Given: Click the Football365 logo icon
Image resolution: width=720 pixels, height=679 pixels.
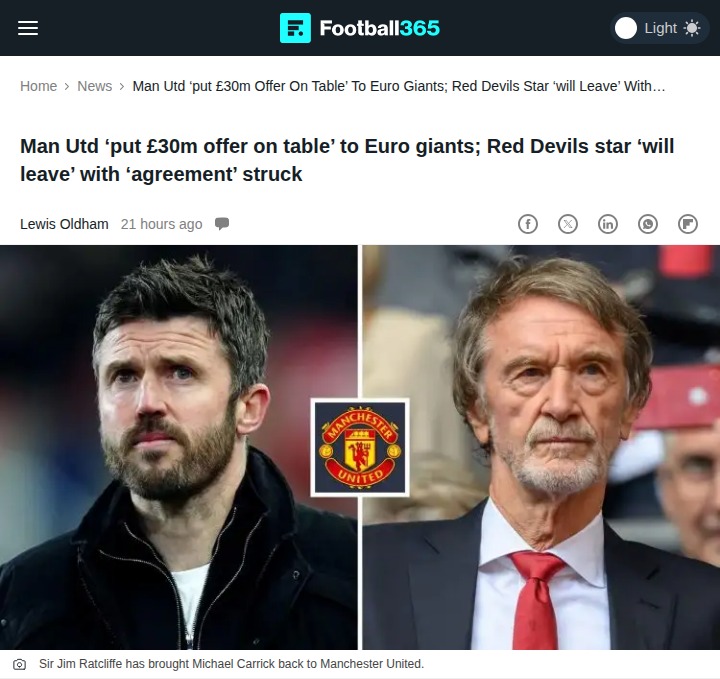Looking at the screenshot, I should (295, 28).
